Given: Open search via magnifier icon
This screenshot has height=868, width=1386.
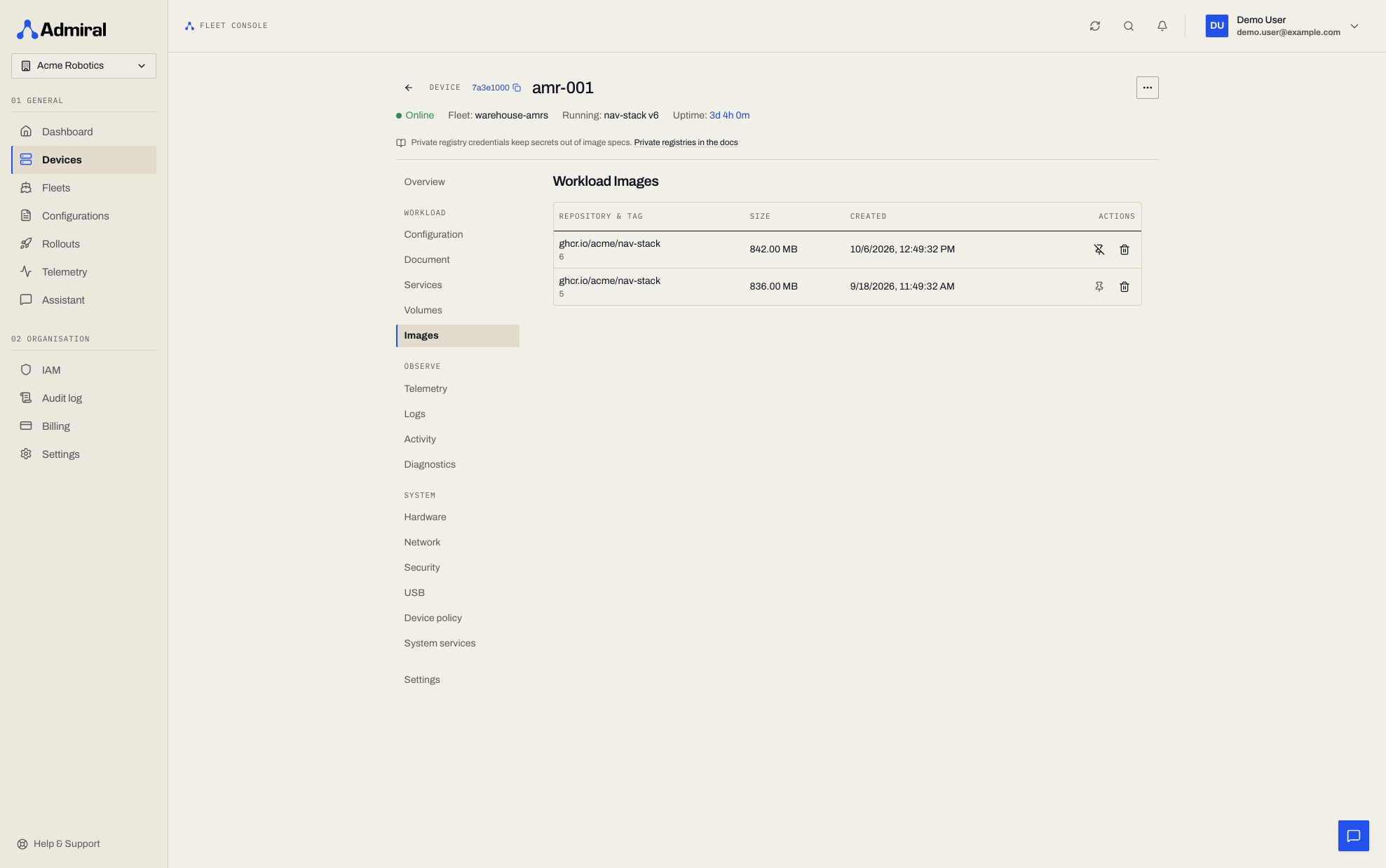Looking at the screenshot, I should point(1128,26).
